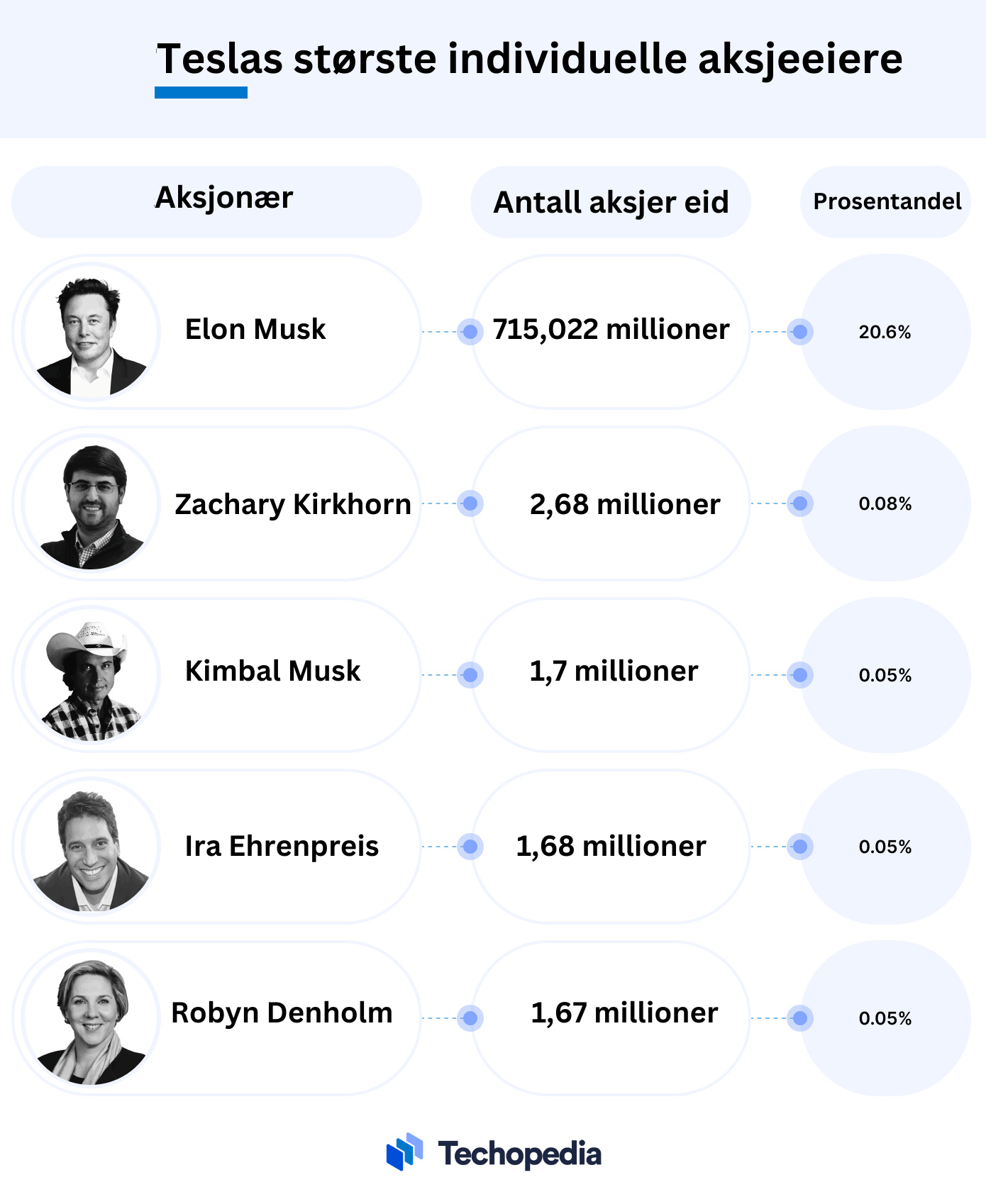The width and height of the screenshot is (986, 1204).
Task: Click the 0.08% percentage bubble
Action: click(x=886, y=503)
